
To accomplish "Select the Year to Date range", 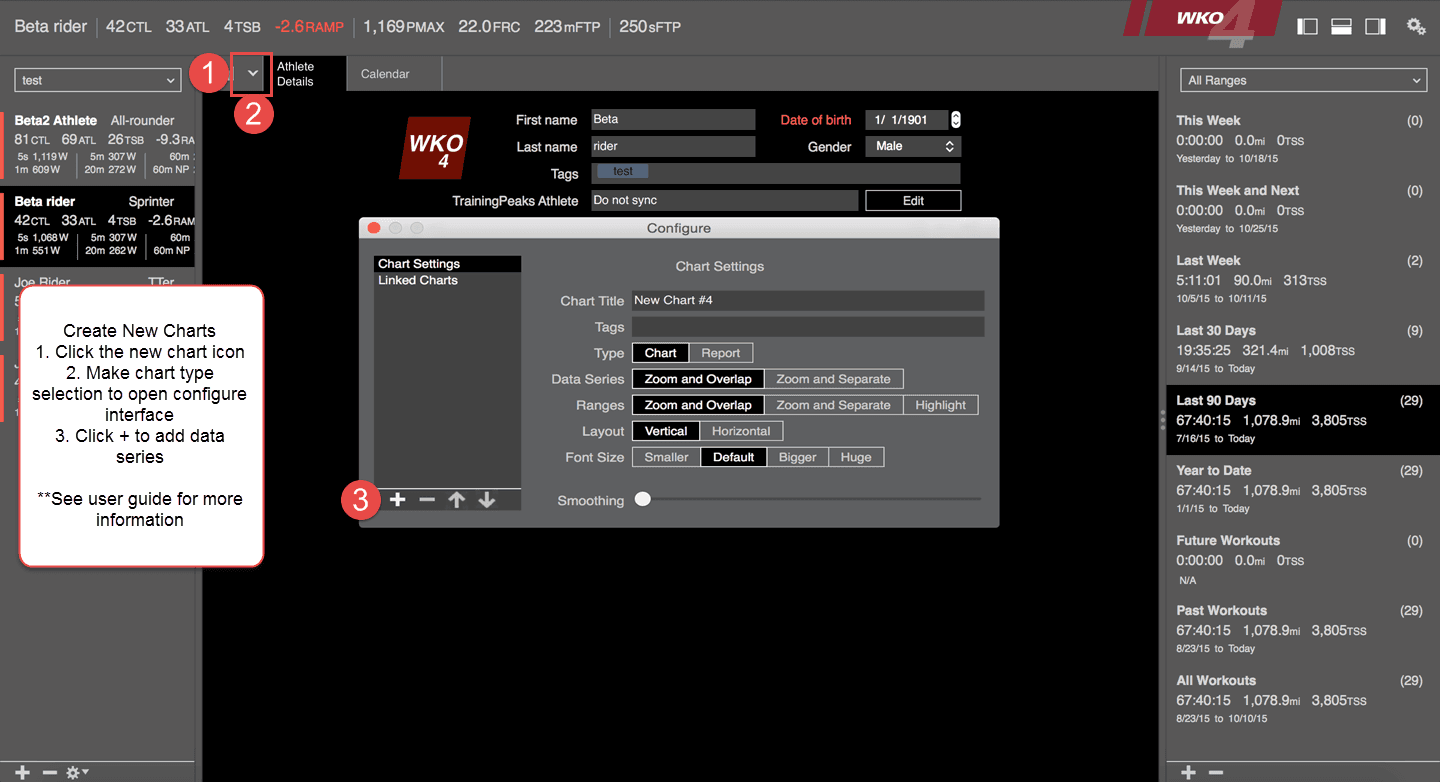I will point(1303,490).
